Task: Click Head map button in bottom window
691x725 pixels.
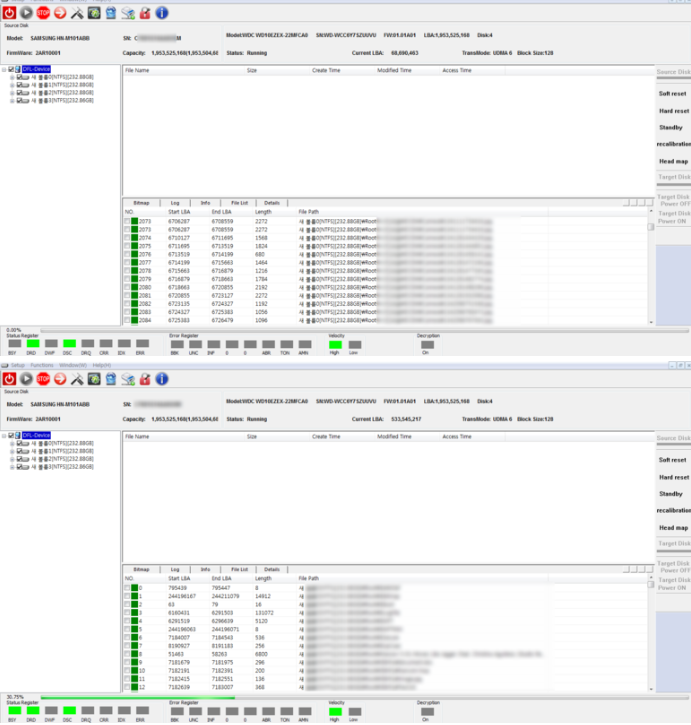Action: coord(673,528)
